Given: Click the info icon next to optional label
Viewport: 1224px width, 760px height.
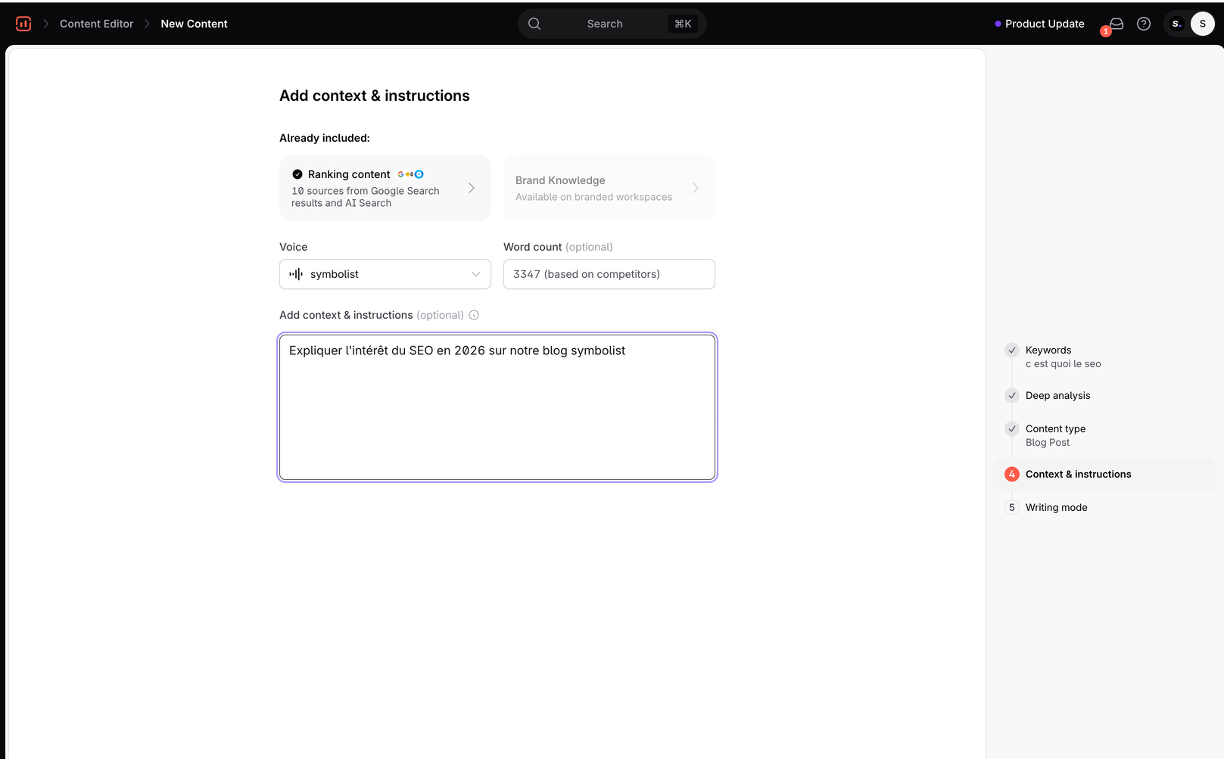Looking at the screenshot, I should [x=474, y=315].
